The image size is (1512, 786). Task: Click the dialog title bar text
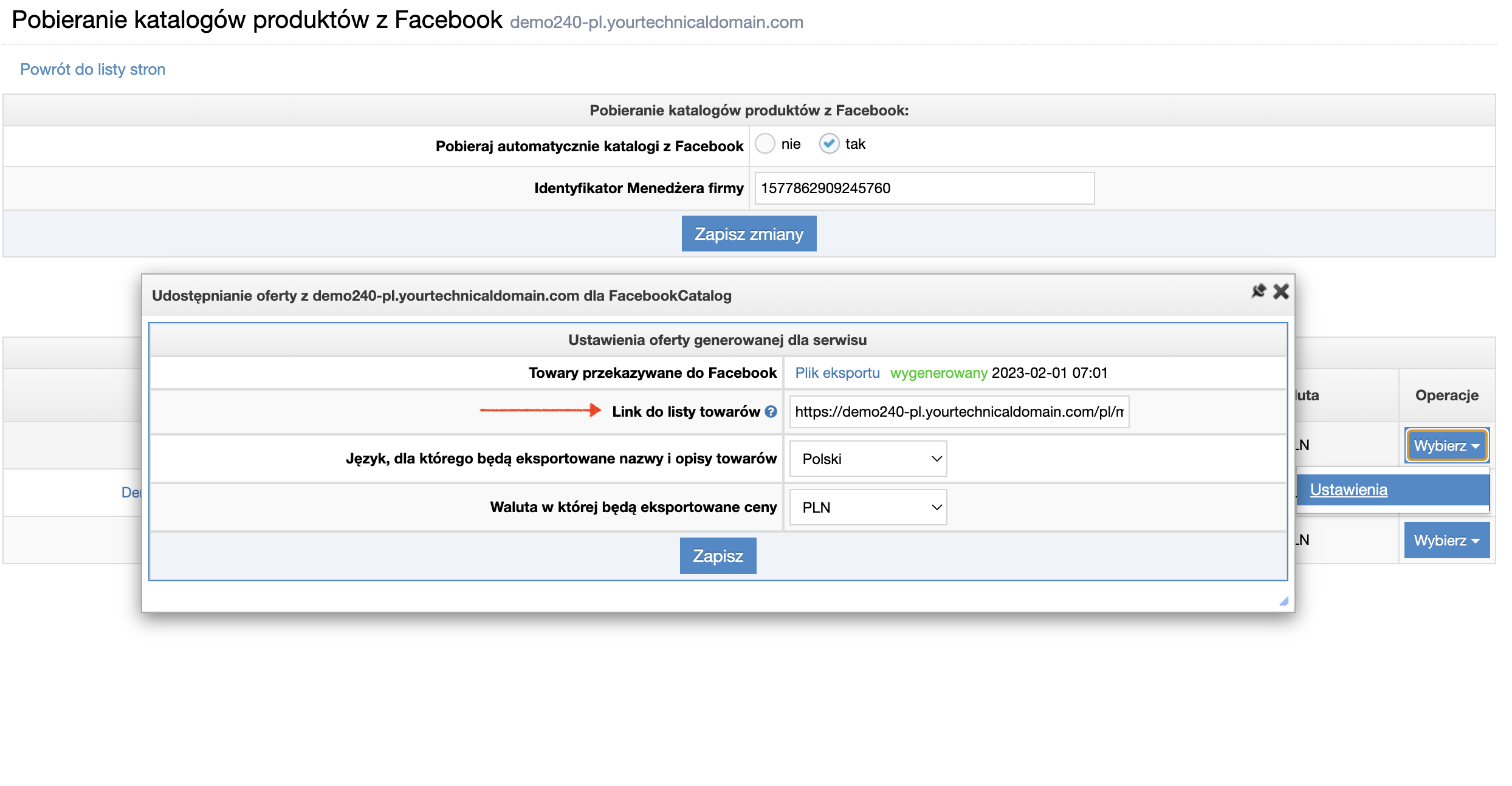[442, 296]
